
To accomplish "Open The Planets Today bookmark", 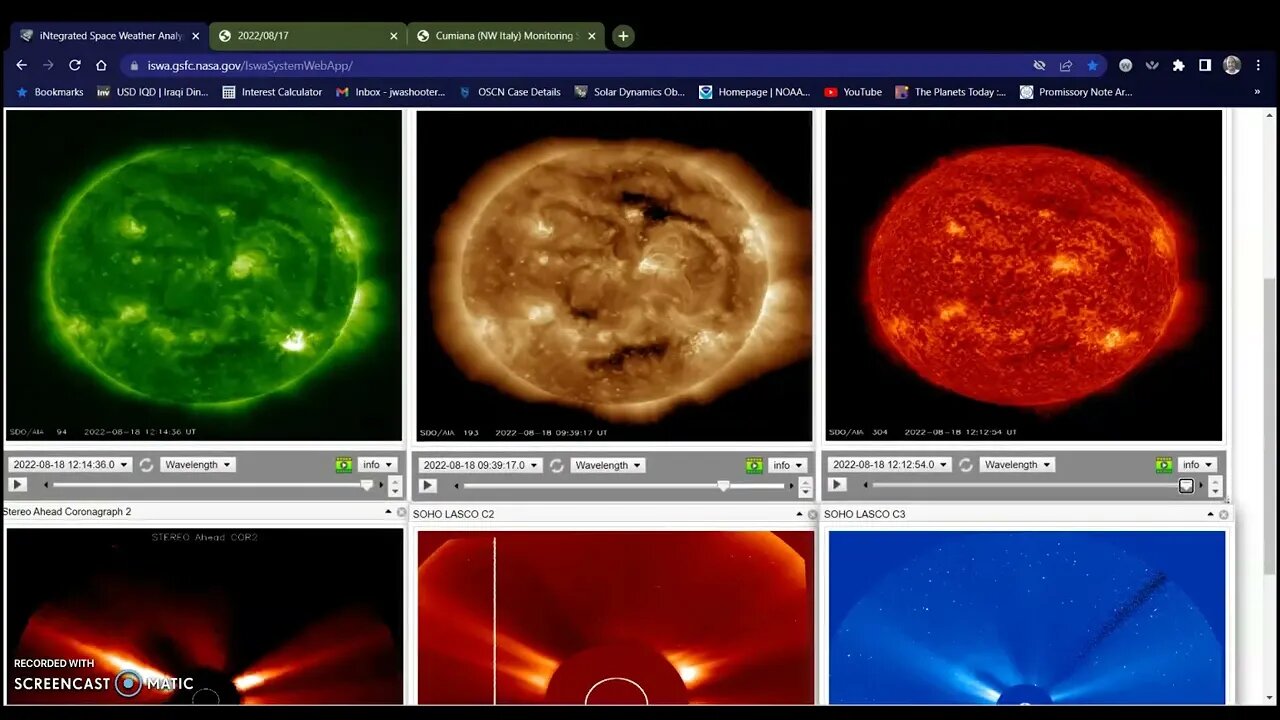I will (x=951, y=92).
